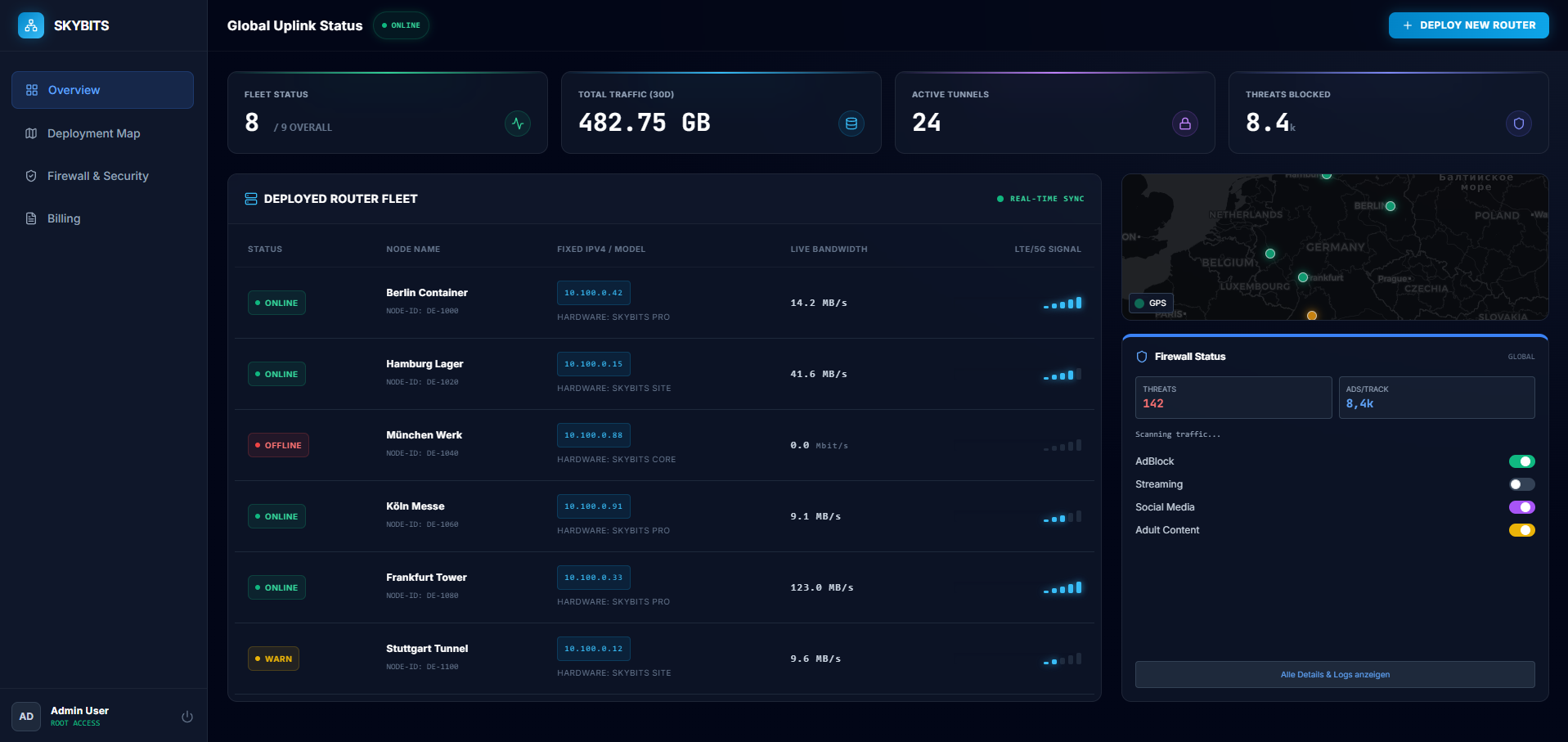Disable the AdBlock toggle
Screen dimensions: 1568x742
click(1521, 461)
